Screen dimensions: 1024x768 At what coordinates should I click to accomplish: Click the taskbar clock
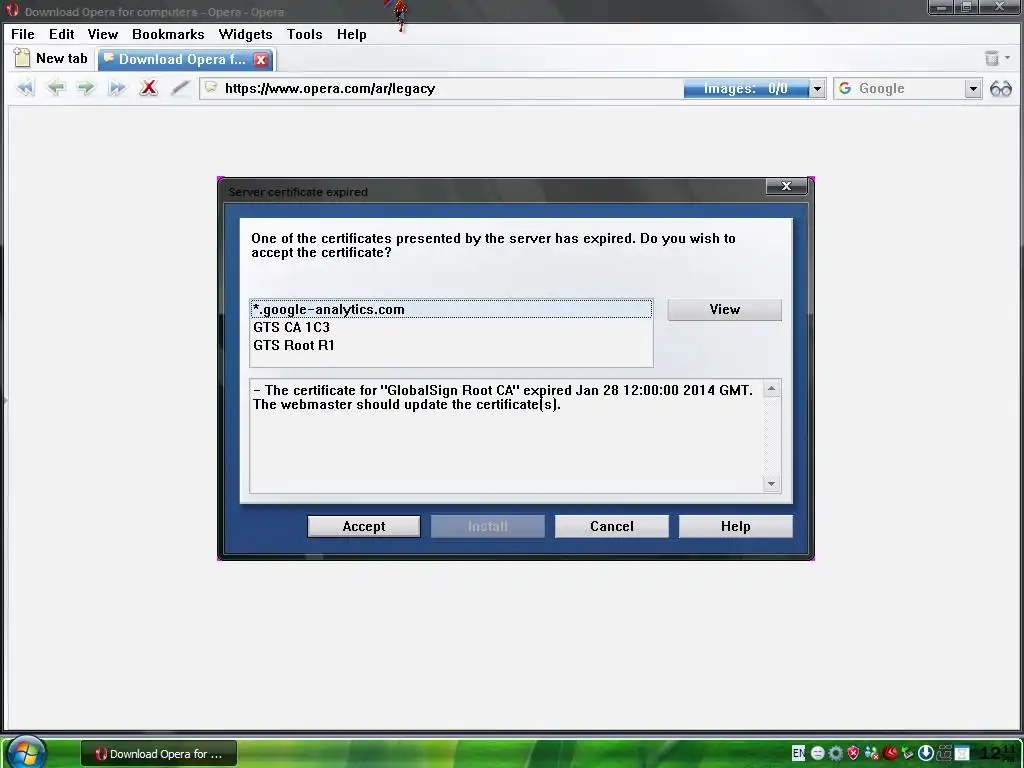[x=999, y=753]
